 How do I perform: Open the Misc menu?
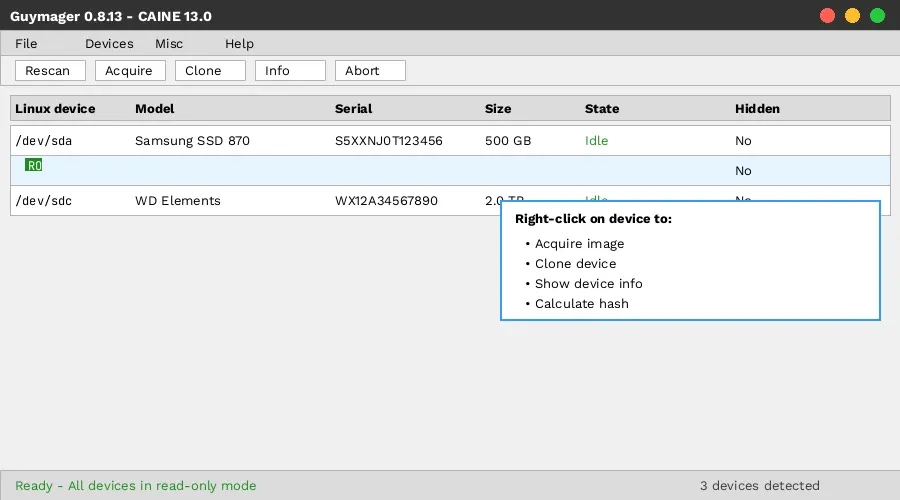click(x=169, y=44)
